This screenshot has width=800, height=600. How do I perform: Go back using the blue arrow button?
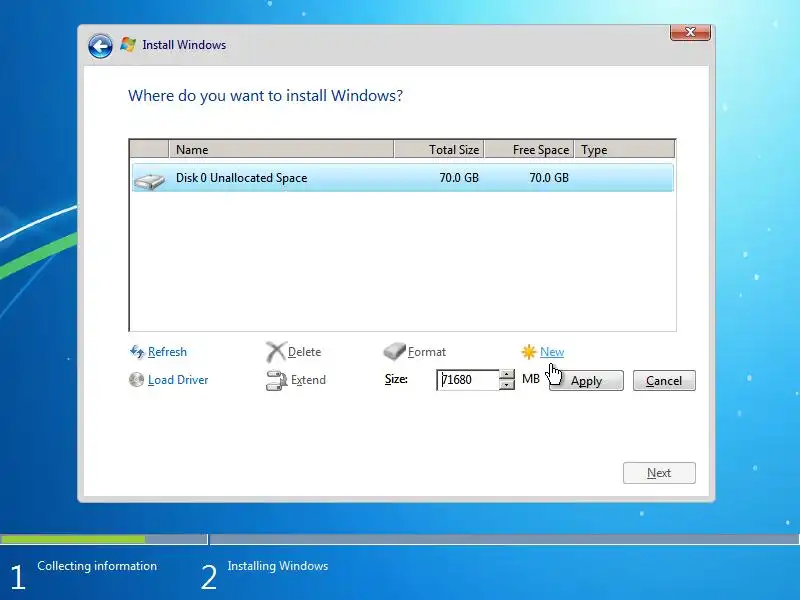100,46
